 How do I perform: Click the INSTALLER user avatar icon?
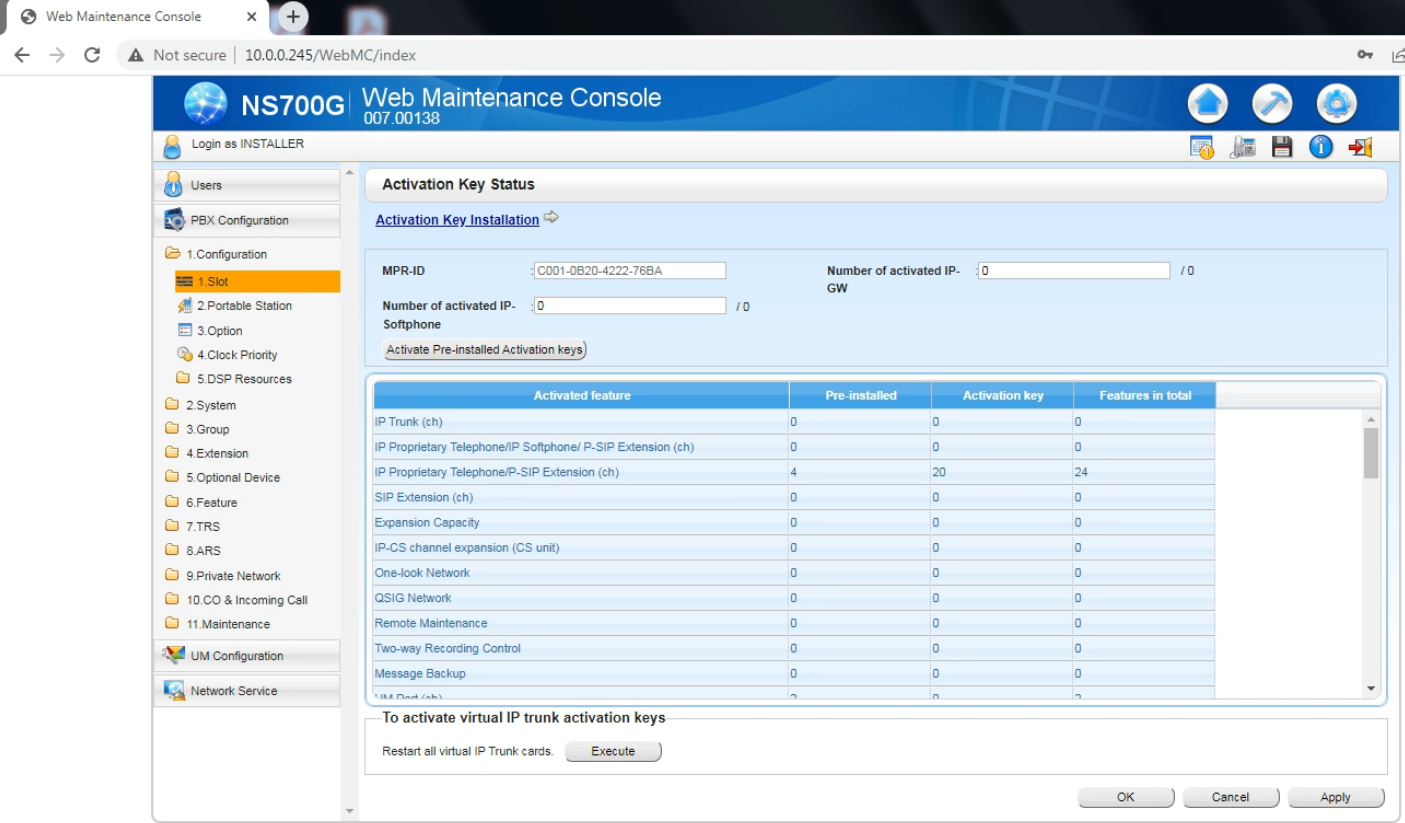click(173, 146)
